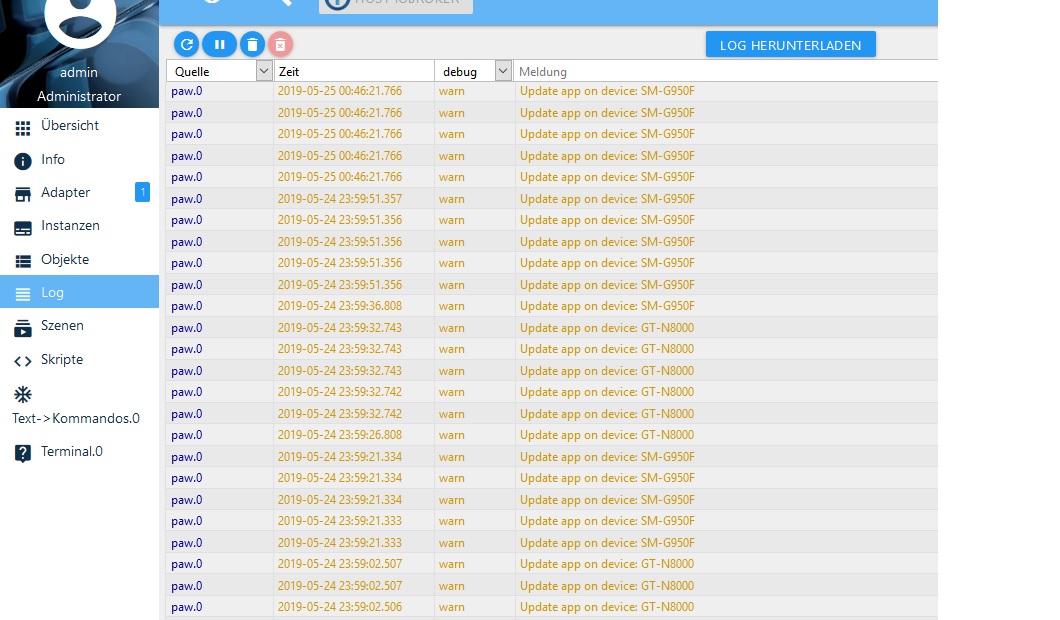Click the Info circle icon
1060x620 pixels.
click(x=23, y=161)
